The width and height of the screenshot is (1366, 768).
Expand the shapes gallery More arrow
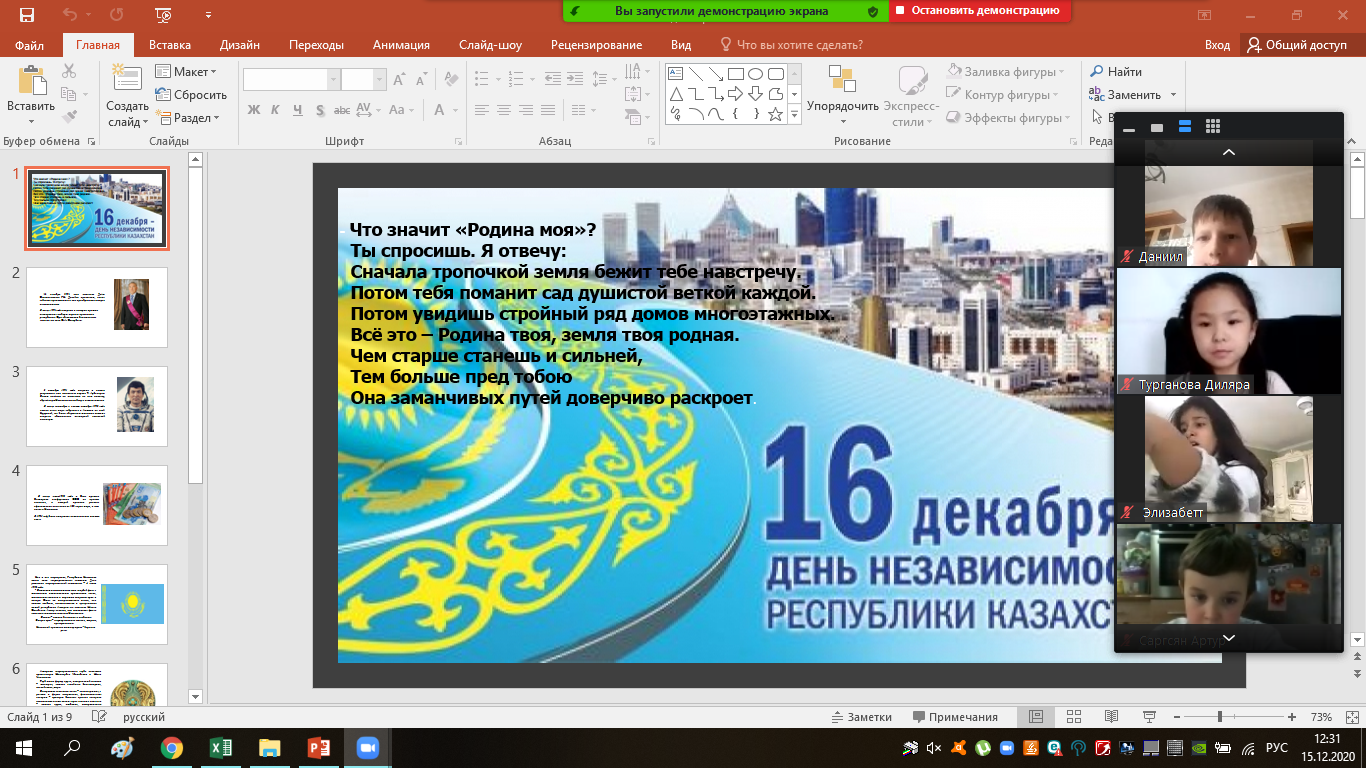tap(795, 115)
